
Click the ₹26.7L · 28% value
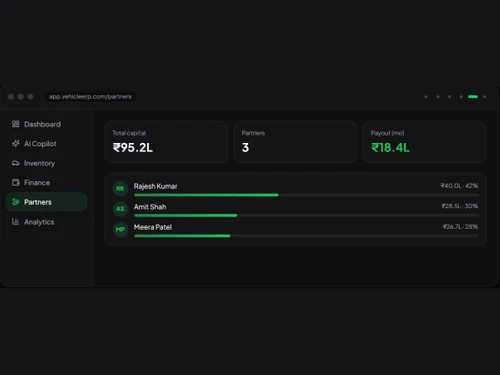pos(460,227)
